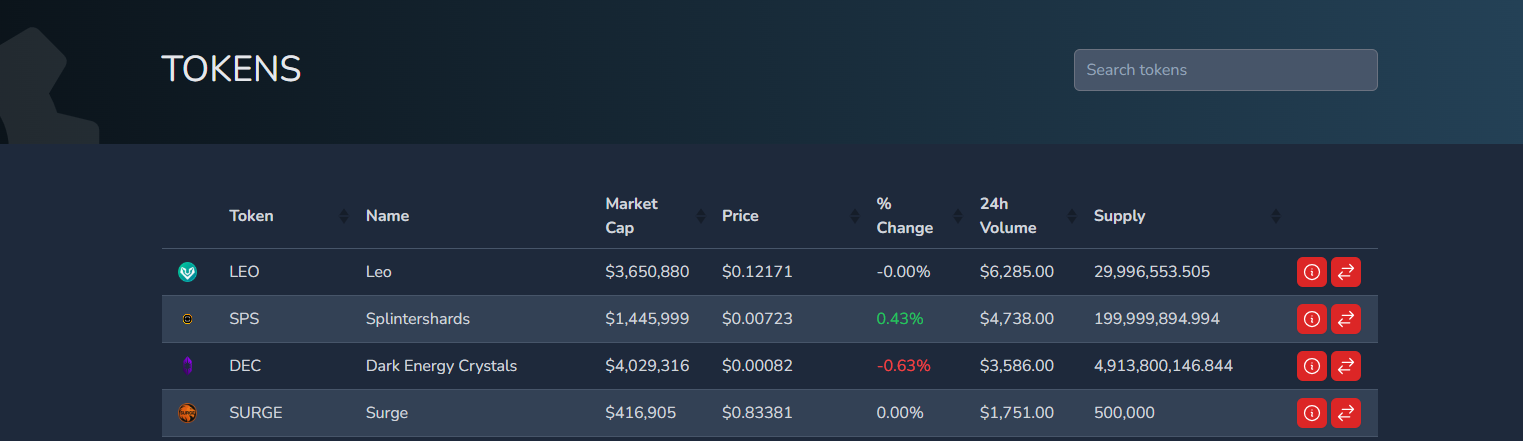Viewport: 1523px width, 441px height.
Task: Open info for the SPS token
Action: tap(1312, 319)
